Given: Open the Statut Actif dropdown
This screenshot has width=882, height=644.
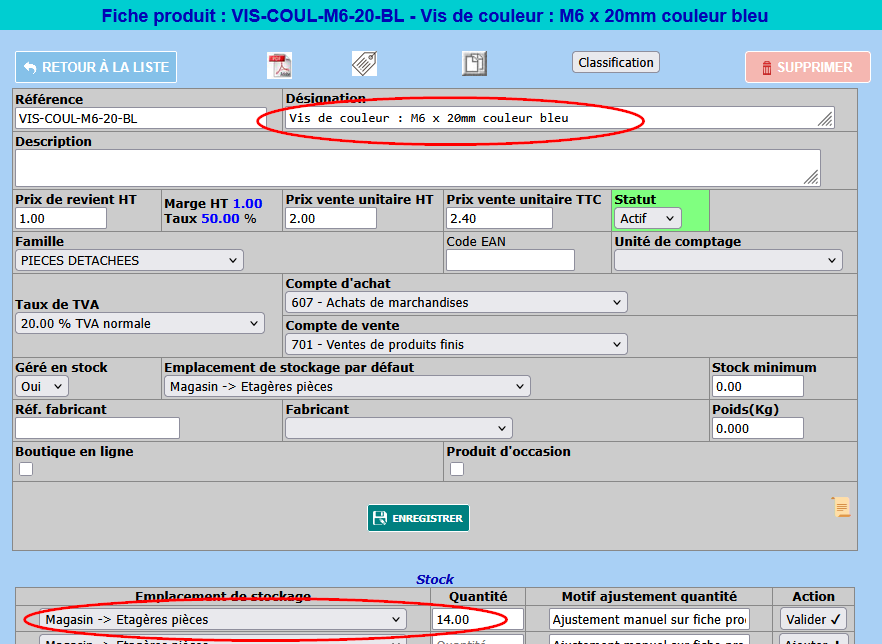Looking at the screenshot, I should [x=647, y=218].
